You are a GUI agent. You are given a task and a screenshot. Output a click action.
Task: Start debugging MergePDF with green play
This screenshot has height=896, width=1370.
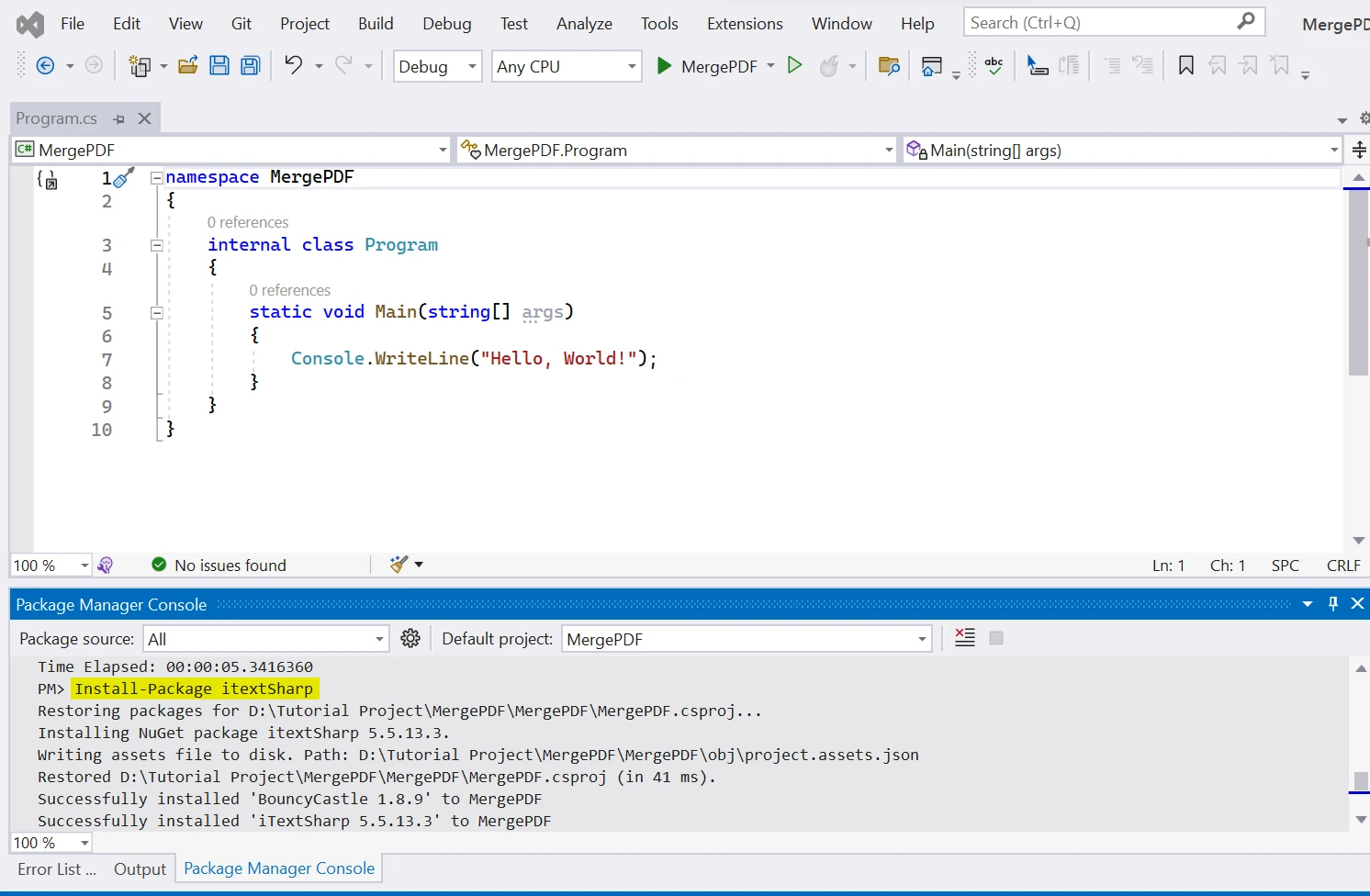(x=664, y=65)
